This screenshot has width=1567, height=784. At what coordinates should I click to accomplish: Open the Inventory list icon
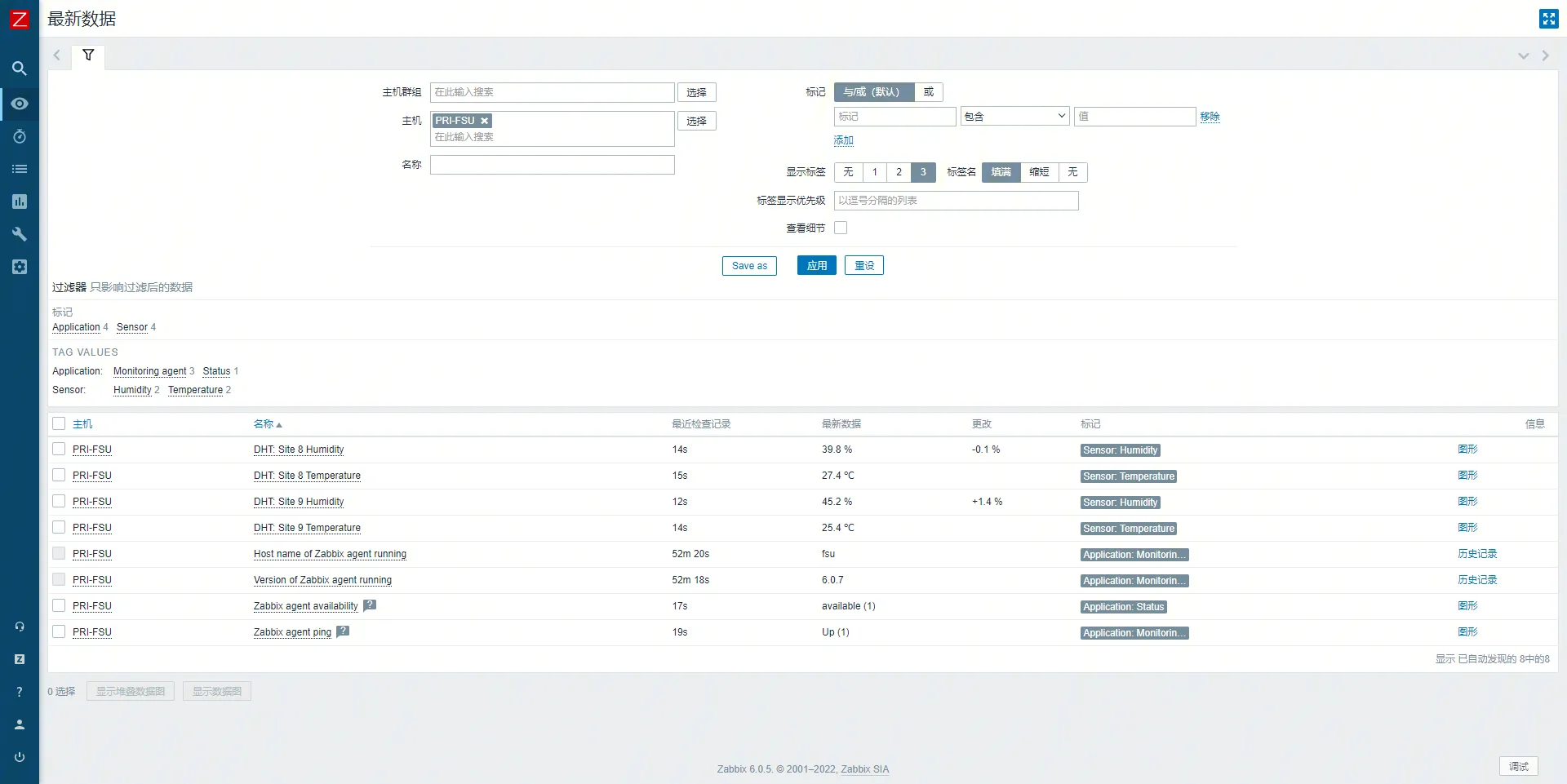click(x=20, y=169)
